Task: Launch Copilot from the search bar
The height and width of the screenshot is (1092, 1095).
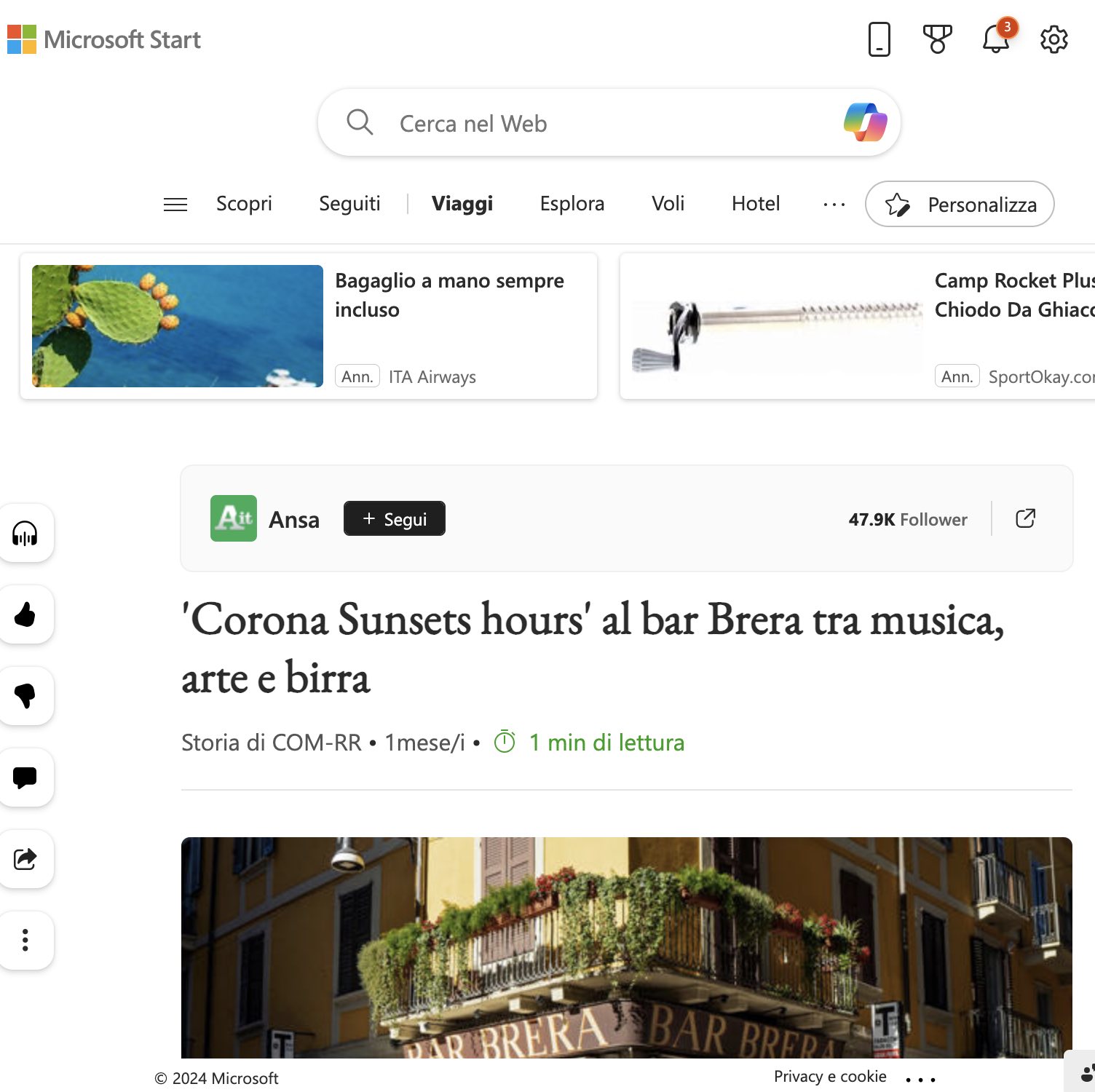Action: [x=865, y=122]
